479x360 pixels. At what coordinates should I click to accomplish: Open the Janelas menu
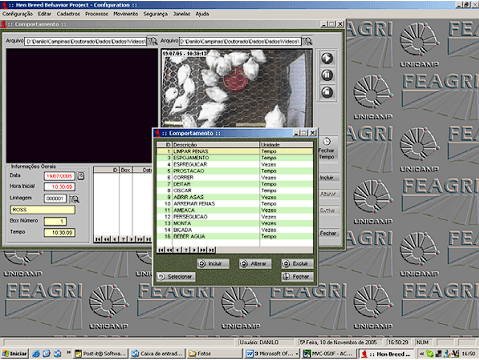[x=182, y=14]
